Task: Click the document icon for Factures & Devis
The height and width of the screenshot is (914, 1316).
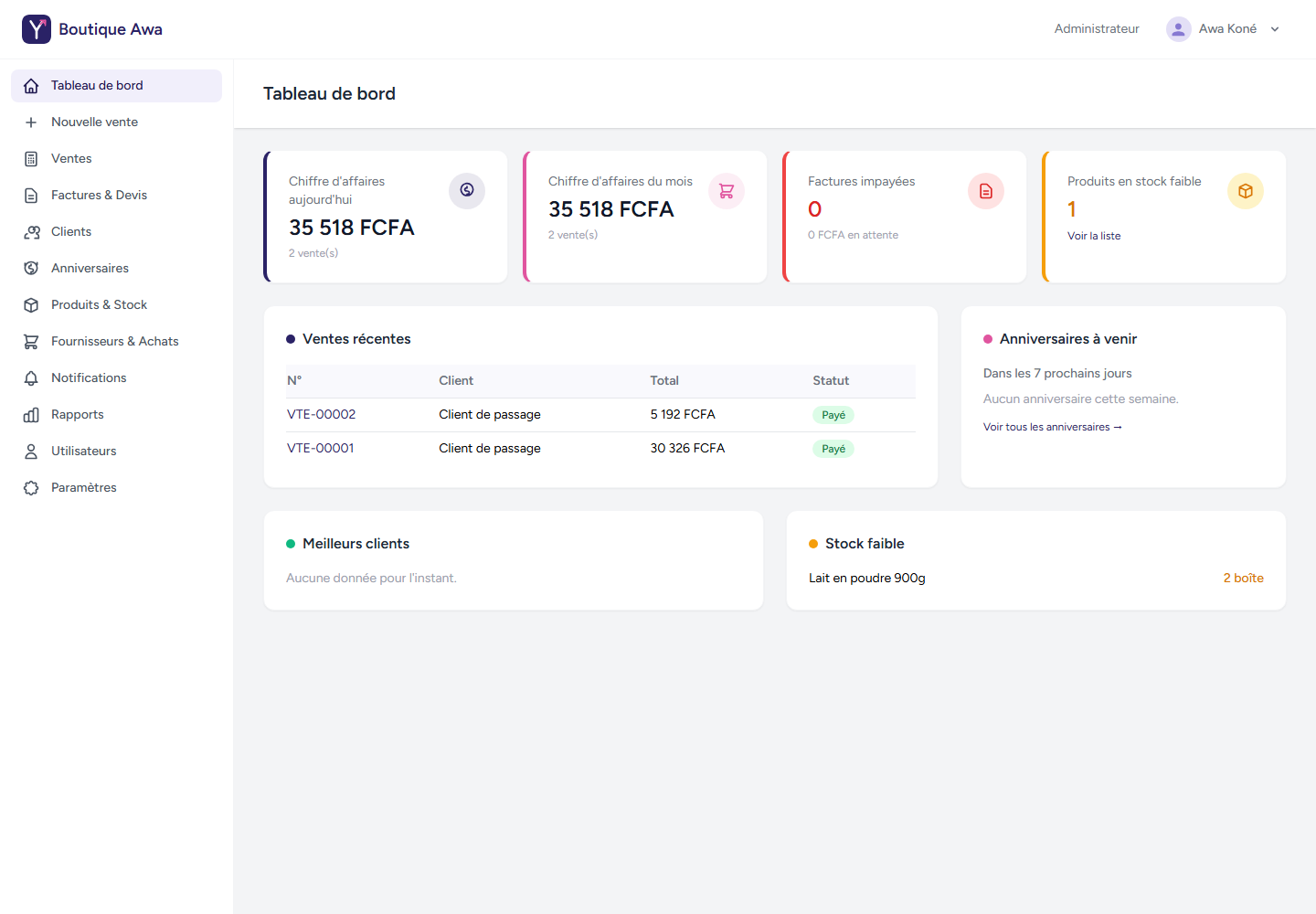Action: coord(31,196)
